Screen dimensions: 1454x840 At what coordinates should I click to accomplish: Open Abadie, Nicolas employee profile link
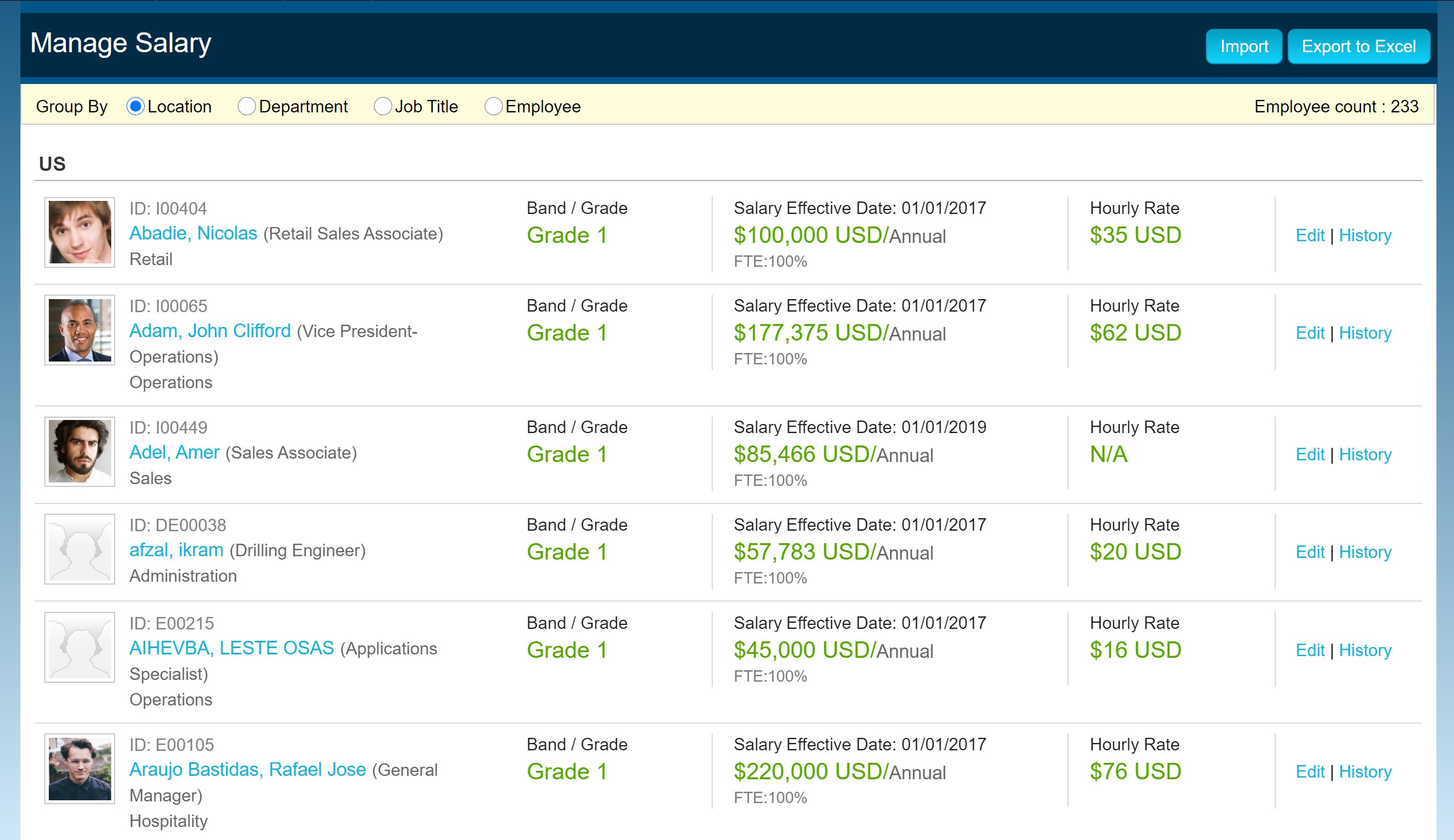coord(193,233)
